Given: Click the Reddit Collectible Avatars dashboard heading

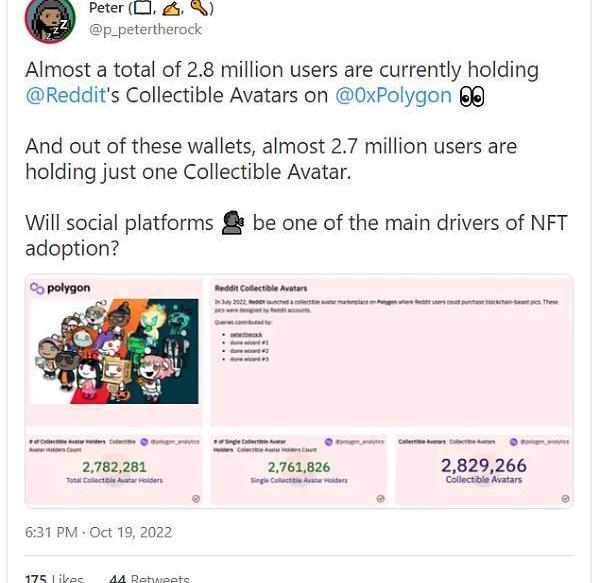Looking at the screenshot, I should coord(260,288).
